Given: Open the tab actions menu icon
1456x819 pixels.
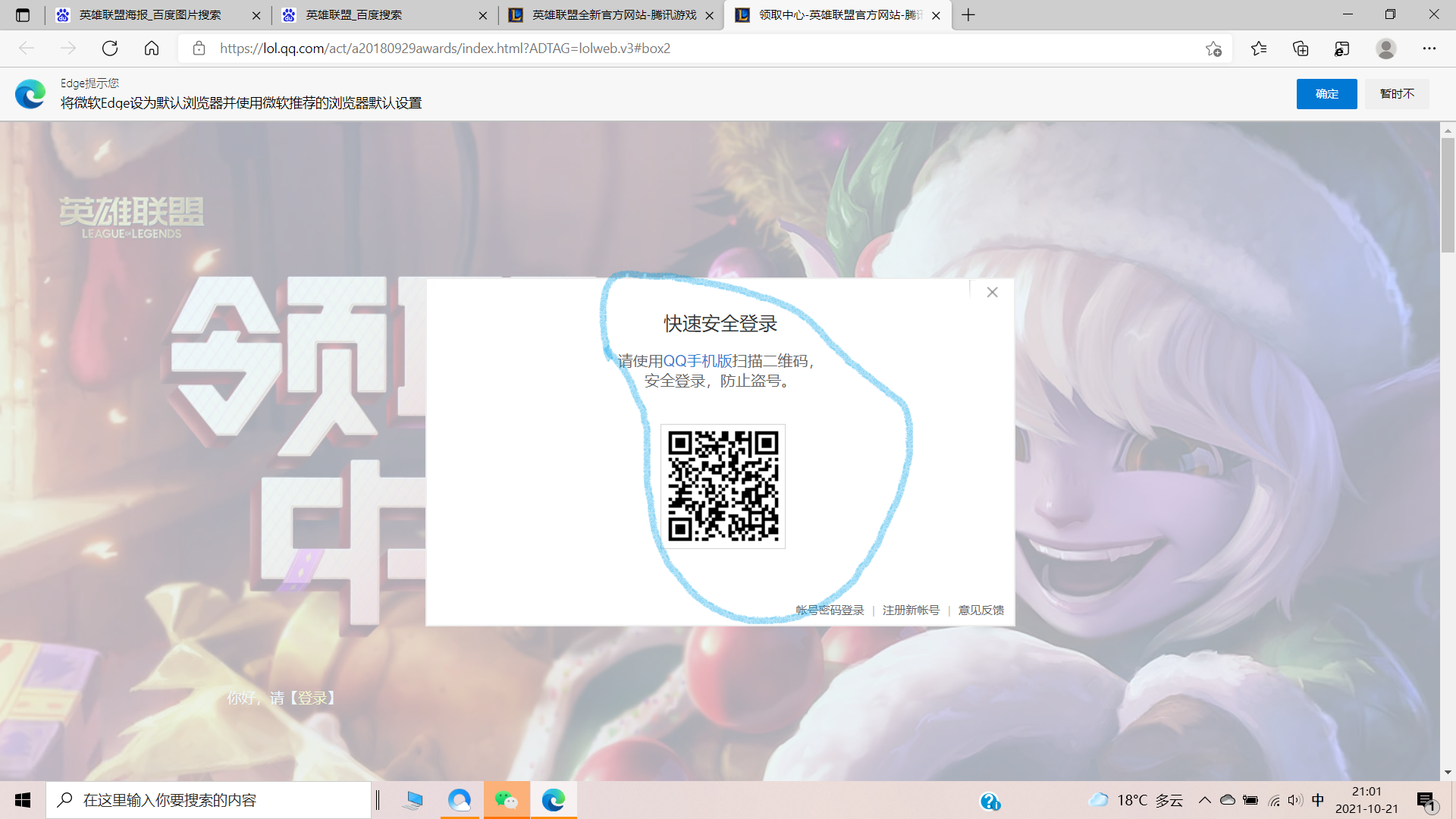Looking at the screenshot, I should [x=23, y=15].
